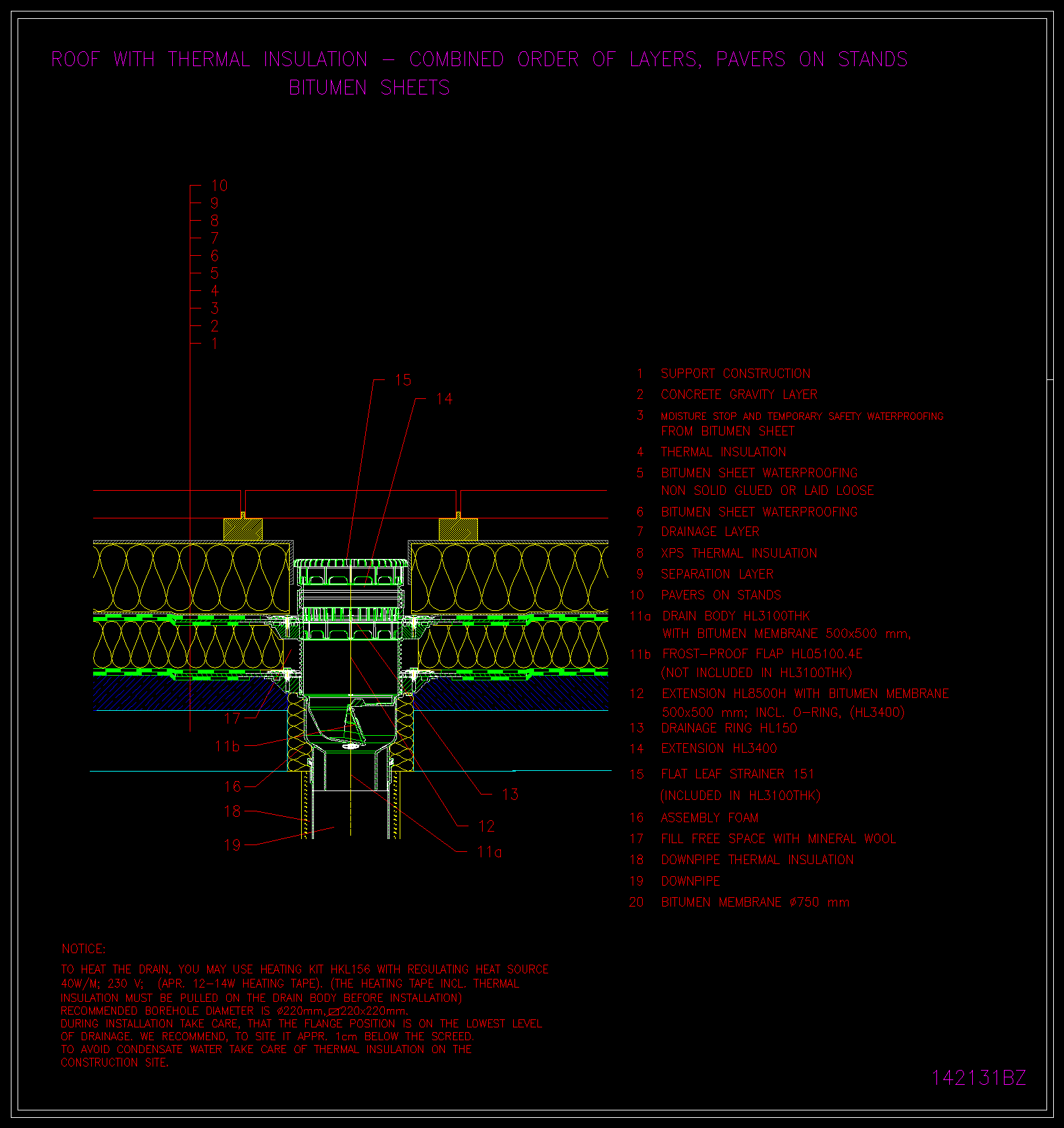This screenshot has height=1128, width=1064.
Task: Select legend entry 'FILL FREE SPACE WITH MINERAL WOOL'
Action: (x=778, y=838)
